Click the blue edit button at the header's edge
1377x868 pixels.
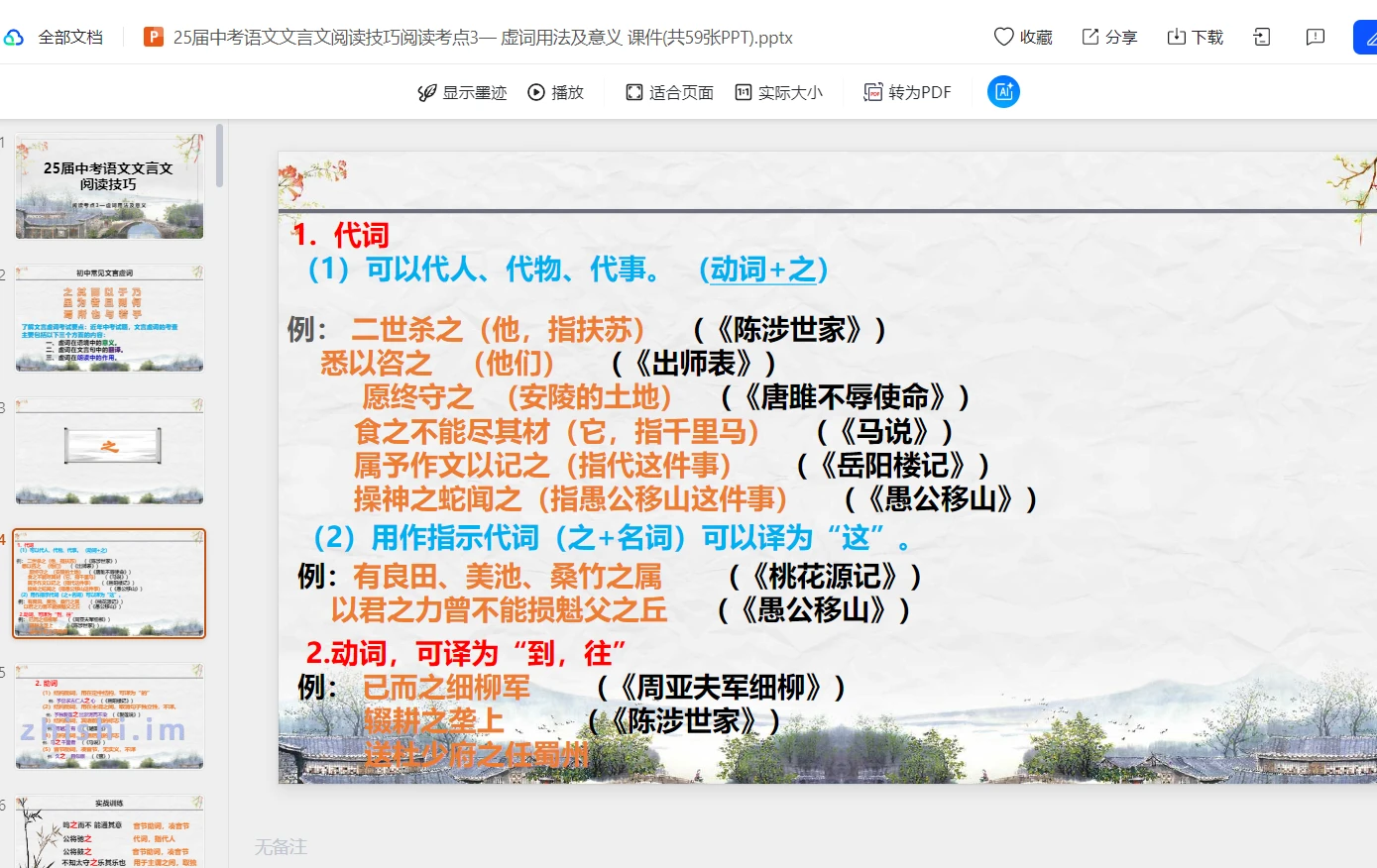[1366, 38]
